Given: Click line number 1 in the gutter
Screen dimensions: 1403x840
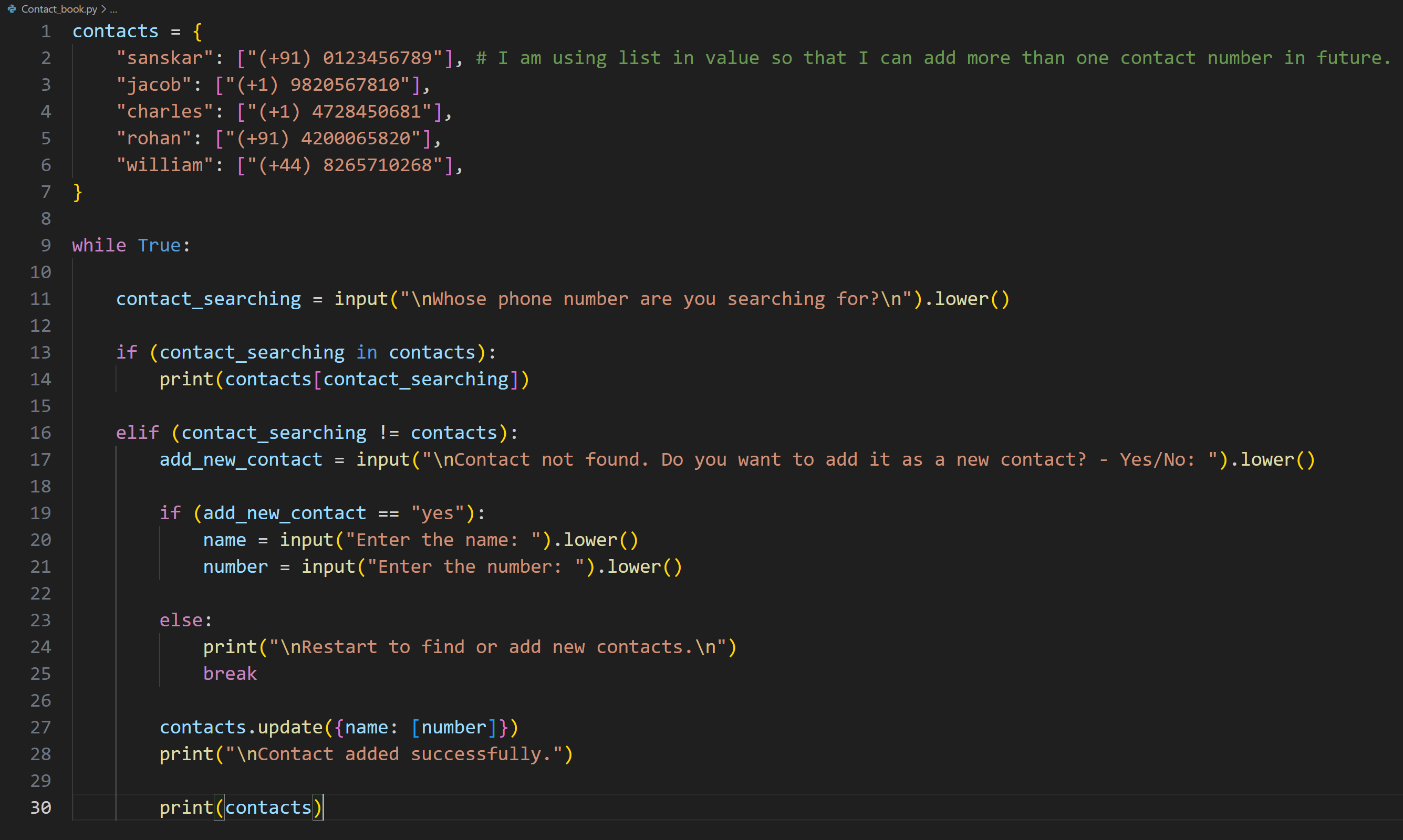Looking at the screenshot, I should coord(46,31).
